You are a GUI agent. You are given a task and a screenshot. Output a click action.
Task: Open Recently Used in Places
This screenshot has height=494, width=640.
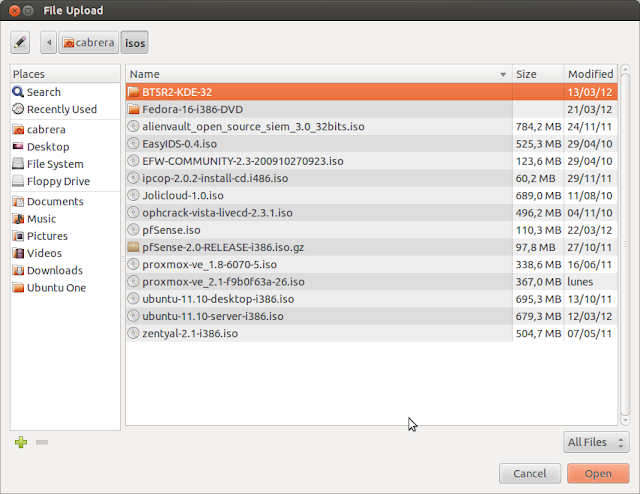point(65,109)
